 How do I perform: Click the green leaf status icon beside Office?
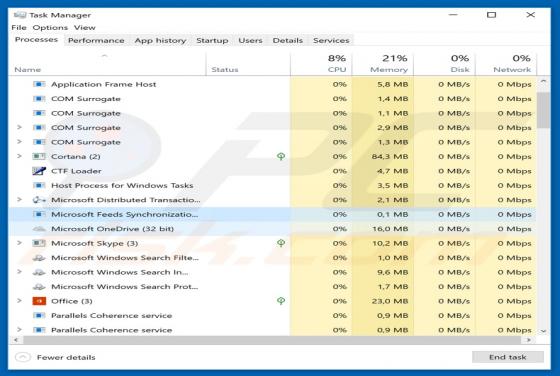coord(281,301)
